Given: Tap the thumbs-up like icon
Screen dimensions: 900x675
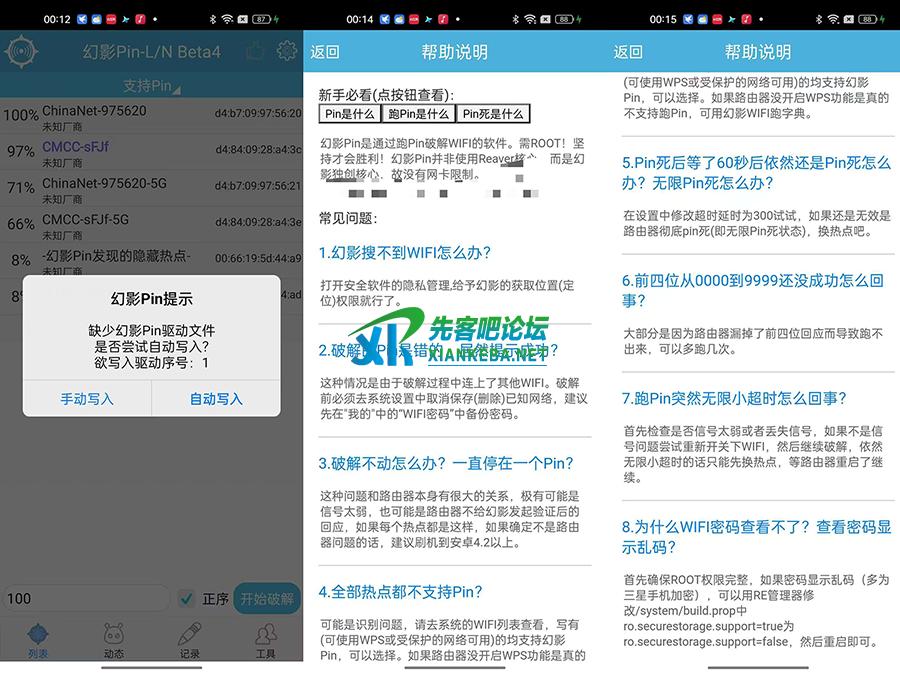Looking at the screenshot, I should pos(255,51).
